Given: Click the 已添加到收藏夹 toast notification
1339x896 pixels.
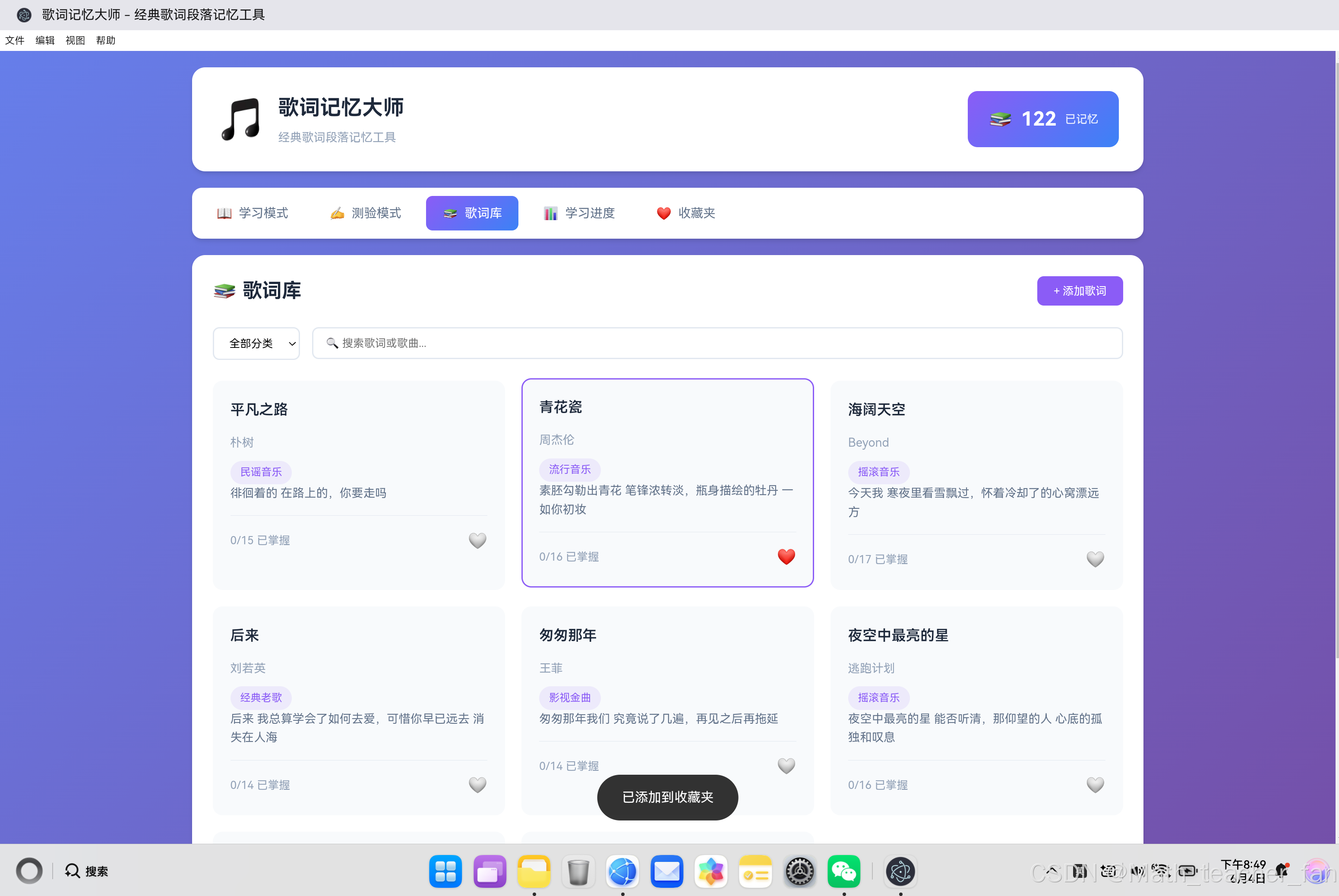Looking at the screenshot, I should point(667,797).
